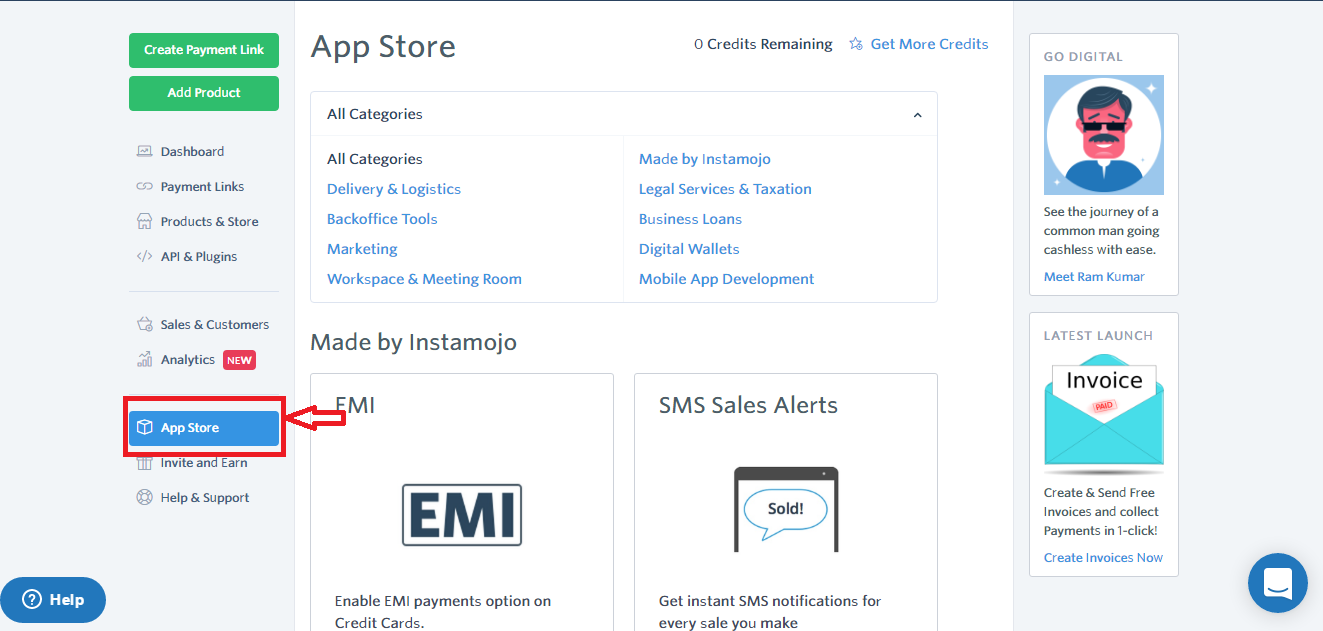Filter by Backoffice Tools category

pos(382,219)
